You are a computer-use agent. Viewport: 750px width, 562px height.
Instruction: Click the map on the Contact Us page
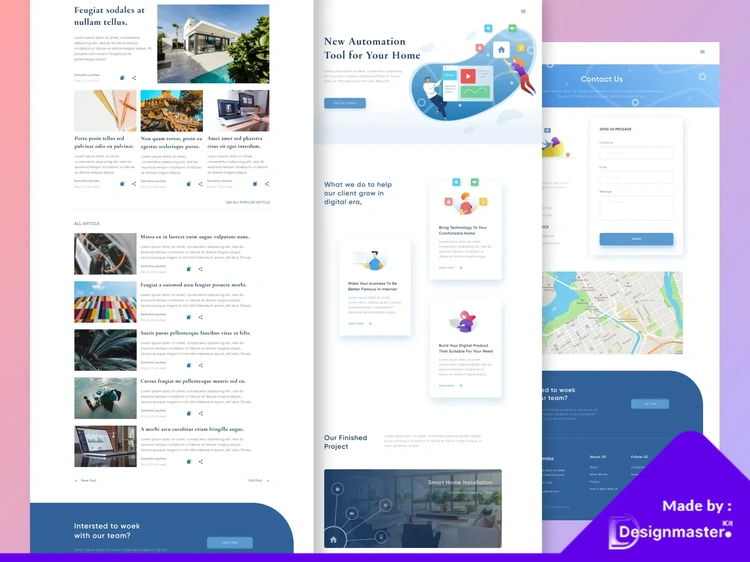[x=613, y=313]
